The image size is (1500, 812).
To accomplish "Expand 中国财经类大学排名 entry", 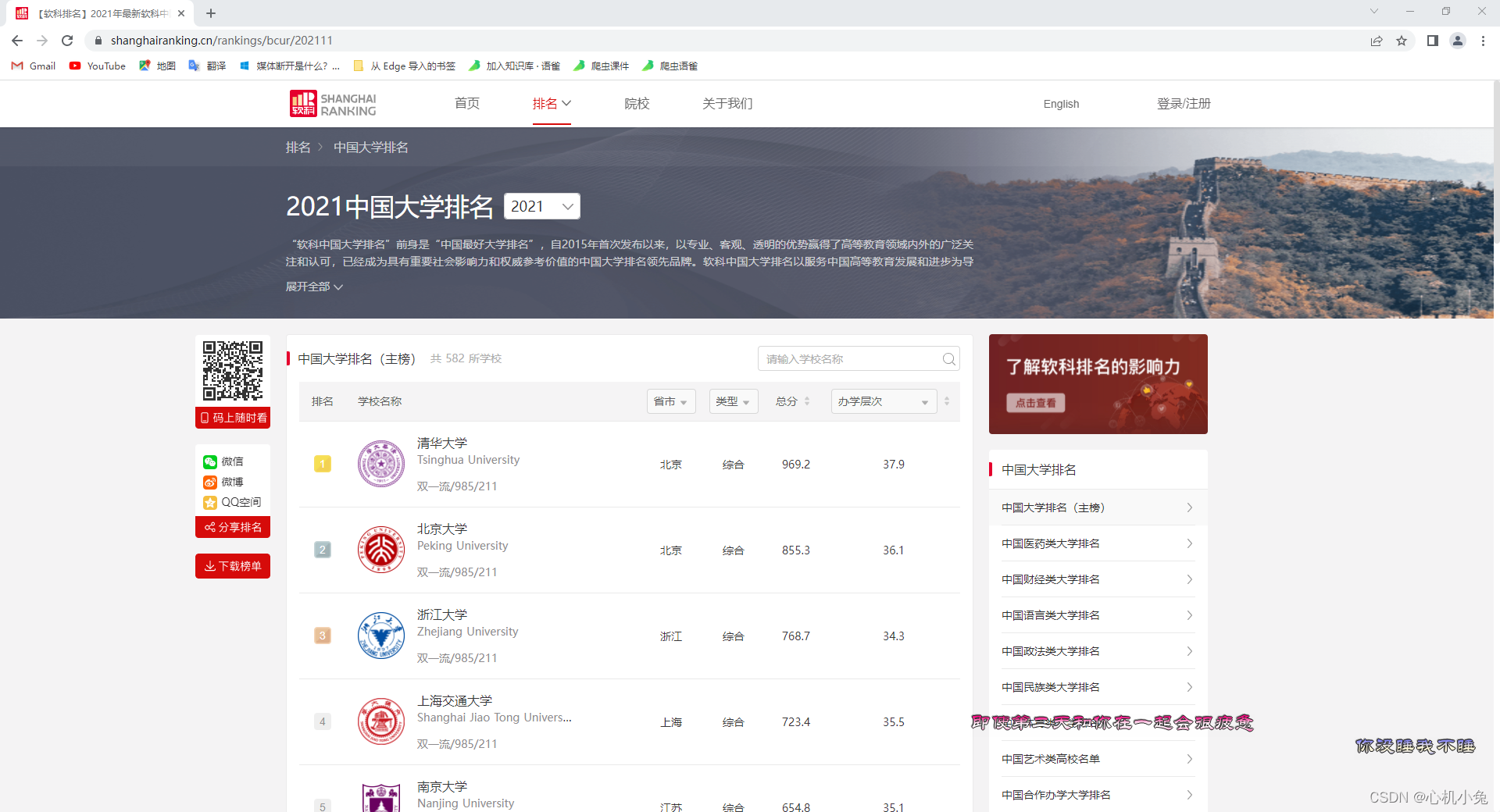I will click(x=1098, y=579).
